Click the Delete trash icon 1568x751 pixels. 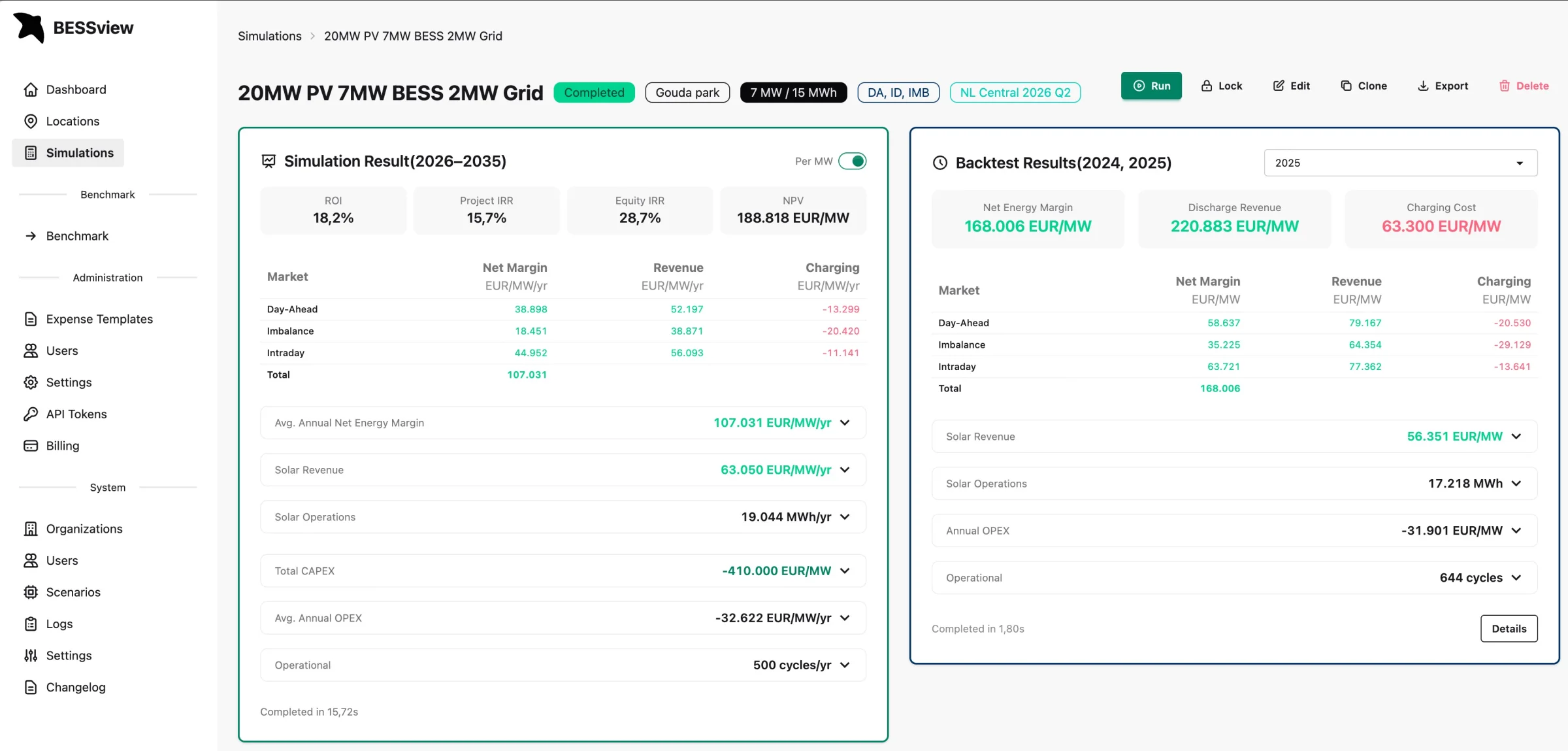click(x=1505, y=86)
